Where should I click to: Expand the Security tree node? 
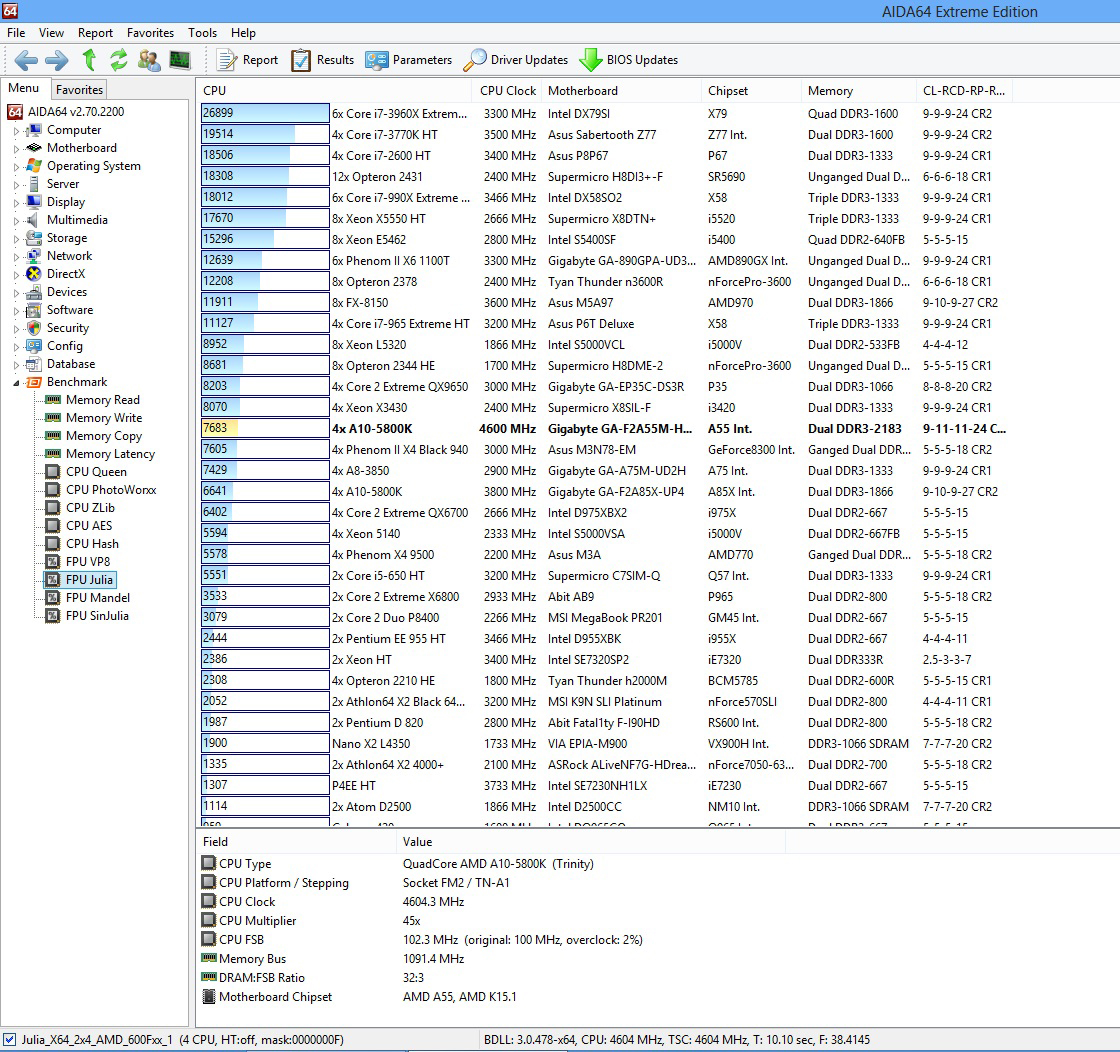coord(16,329)
